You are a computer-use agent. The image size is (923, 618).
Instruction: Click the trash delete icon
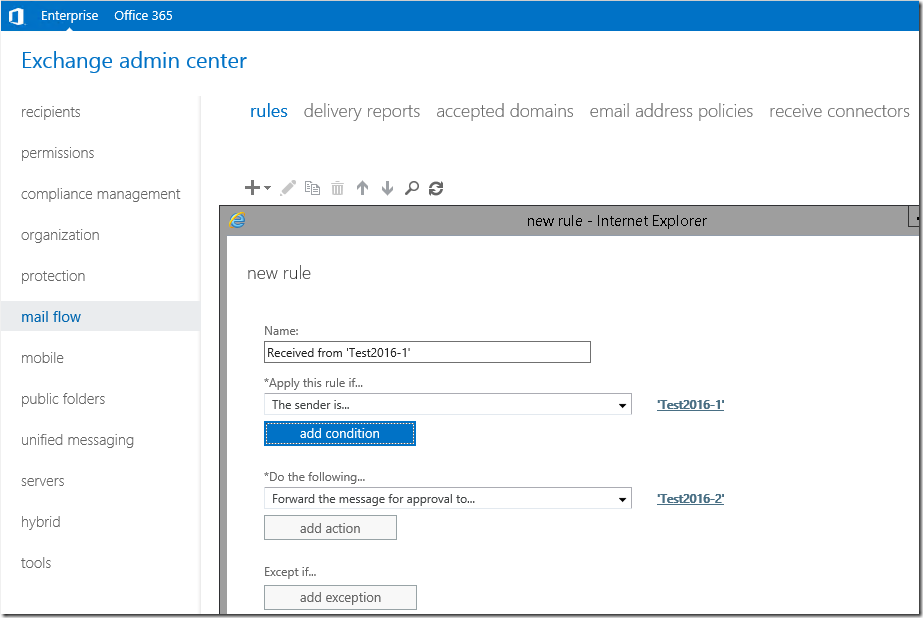click(x=337, y=188)
